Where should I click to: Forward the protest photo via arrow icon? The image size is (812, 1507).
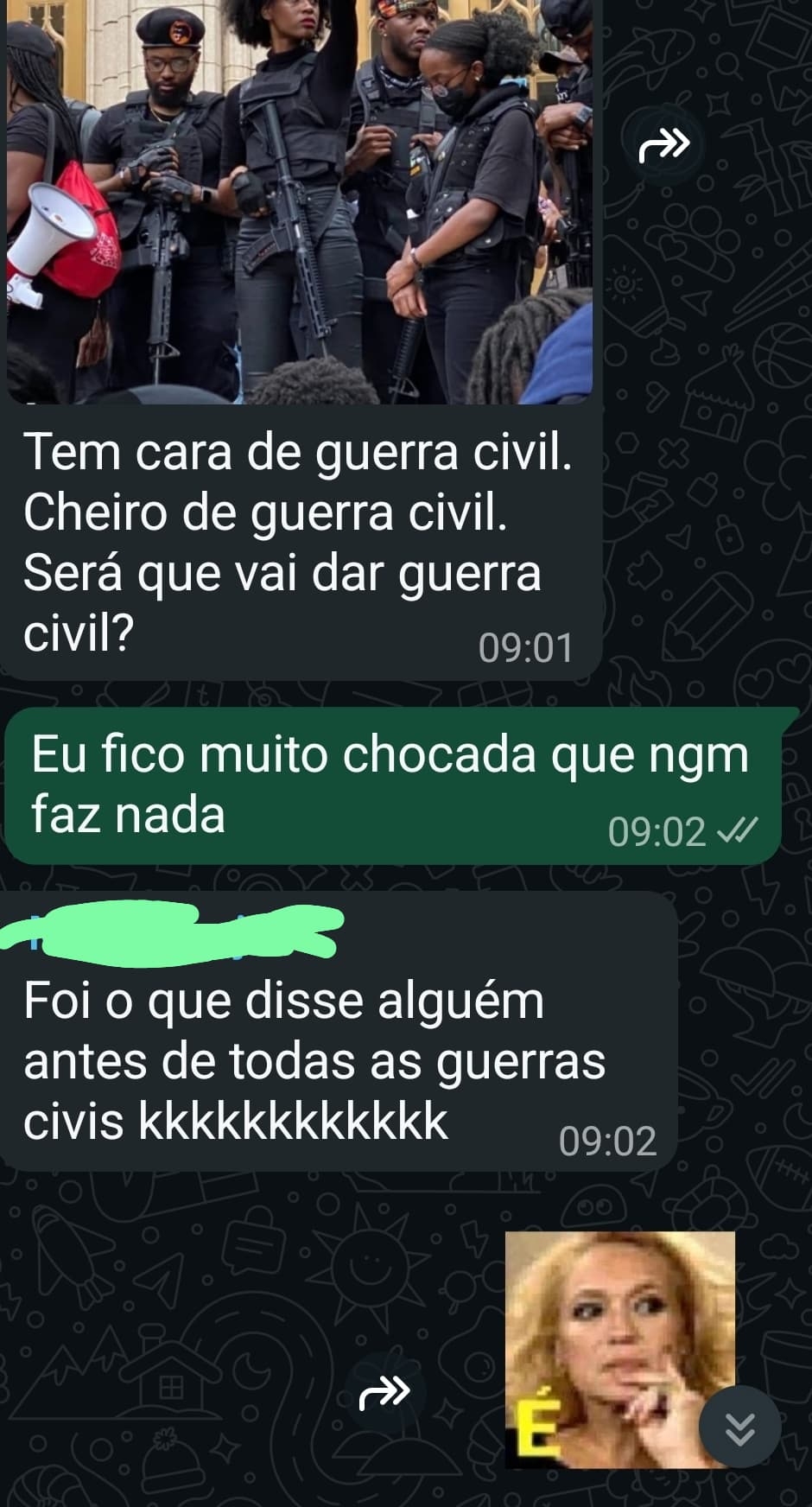click(x=664, y=145)
